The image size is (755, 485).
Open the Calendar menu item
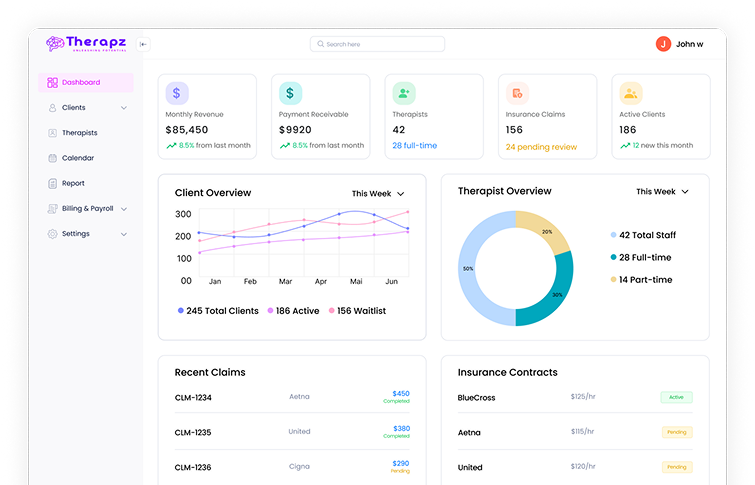(x=77, y=158)
